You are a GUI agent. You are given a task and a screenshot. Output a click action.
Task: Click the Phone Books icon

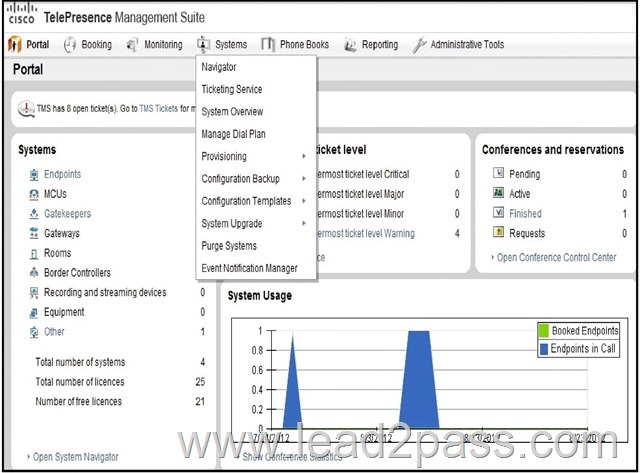pyautogui.click(x=268, y=44)
